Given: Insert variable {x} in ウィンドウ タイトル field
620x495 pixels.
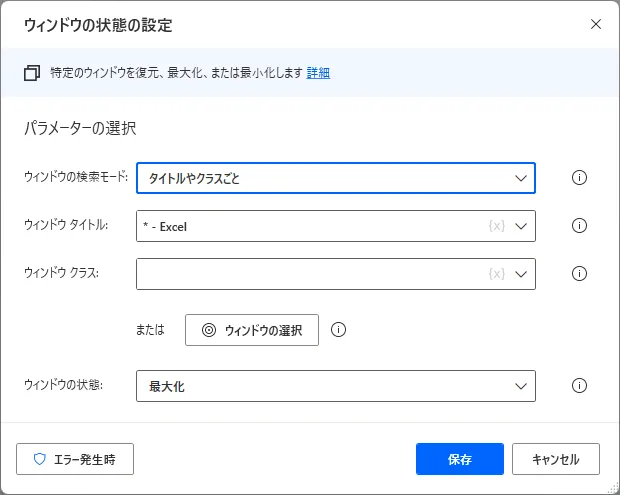Looking at the screenshot, I should (496, 226).
